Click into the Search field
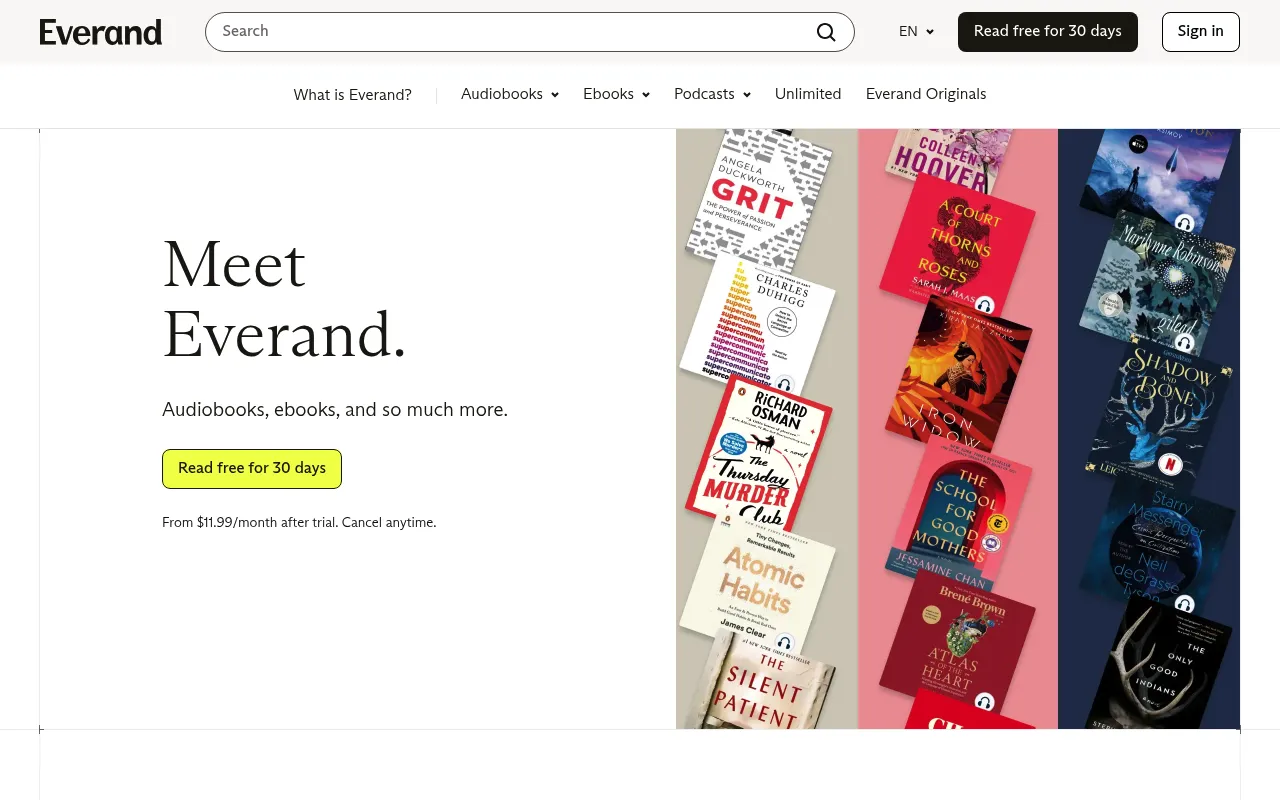 click(529, 32)
